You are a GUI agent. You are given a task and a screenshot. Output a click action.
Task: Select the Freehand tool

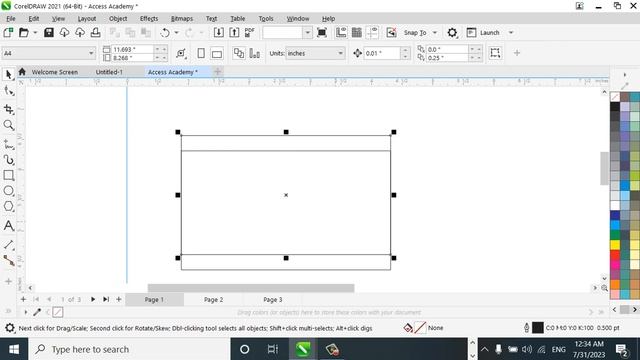pyautogui.click(x=9, y=144)
